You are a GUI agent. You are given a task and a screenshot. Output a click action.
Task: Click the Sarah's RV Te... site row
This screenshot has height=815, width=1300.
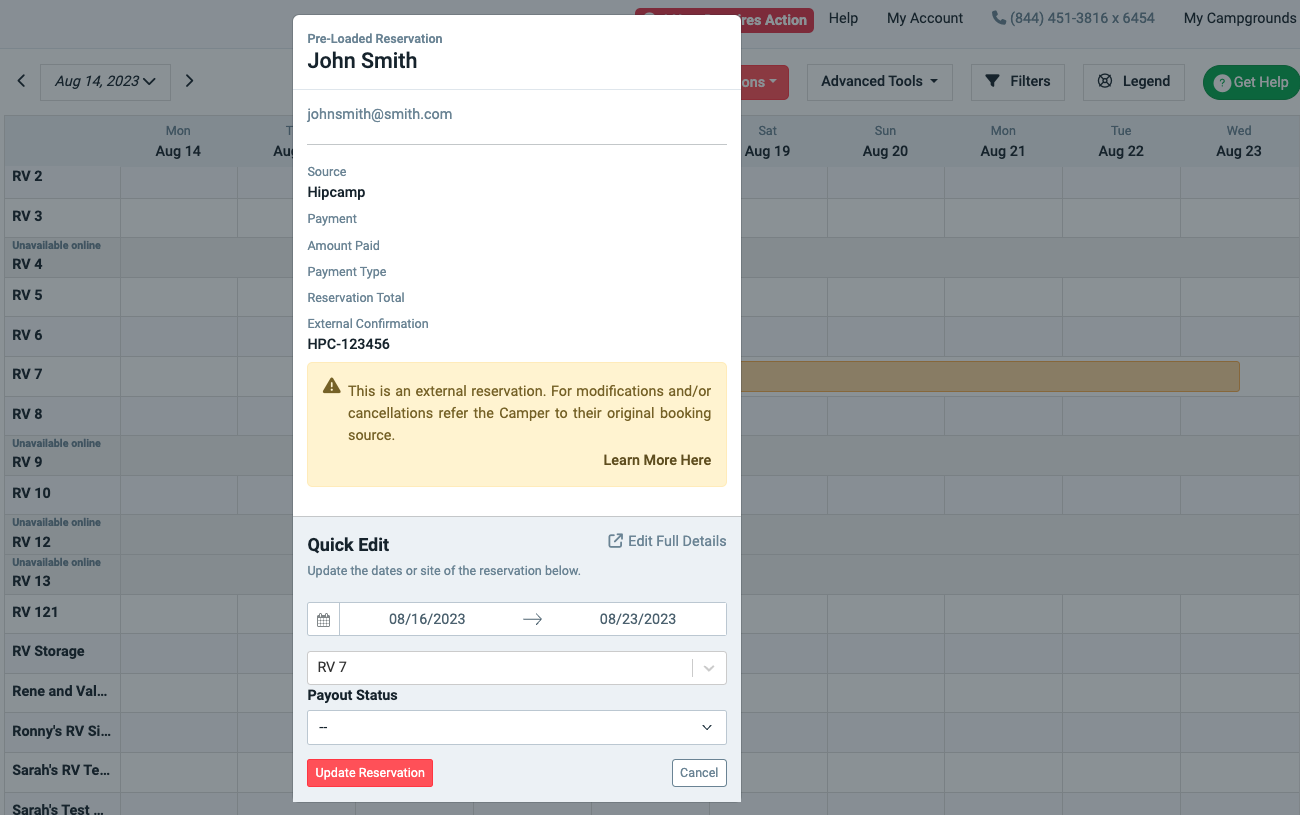point(61,771)
